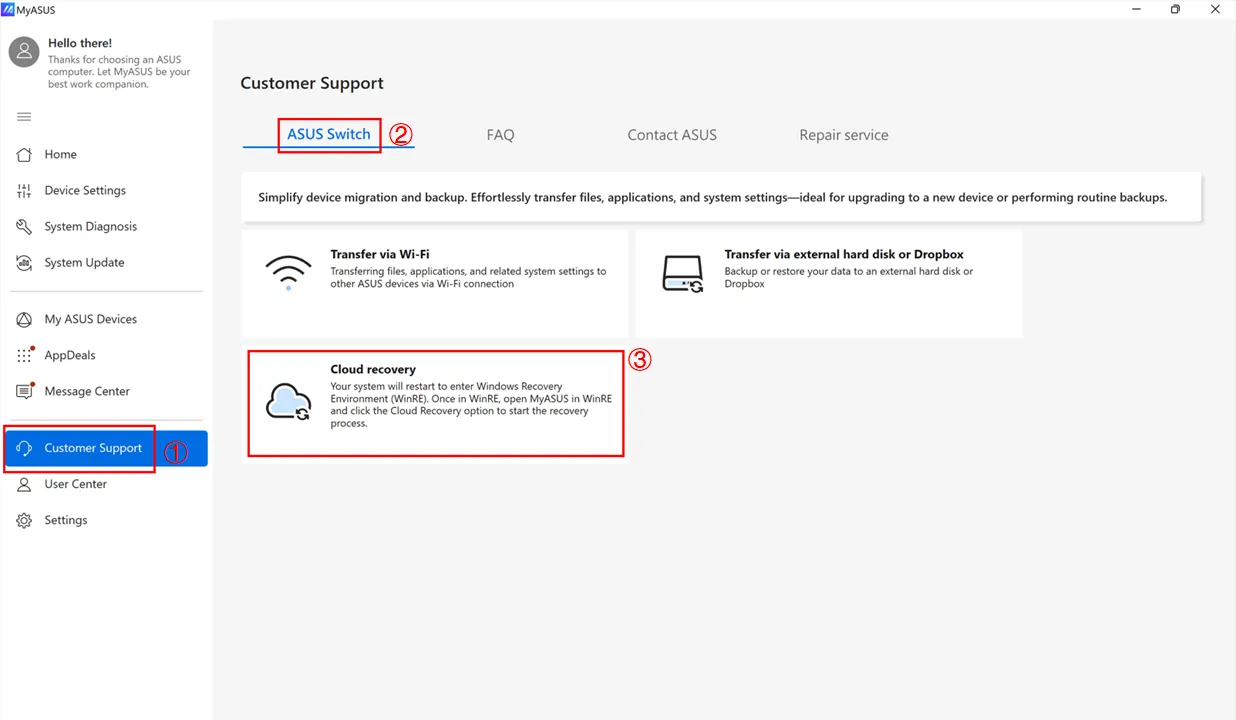Open the Home section in the sidebar
Screen dimensions: 1236x720
point(60,154)
